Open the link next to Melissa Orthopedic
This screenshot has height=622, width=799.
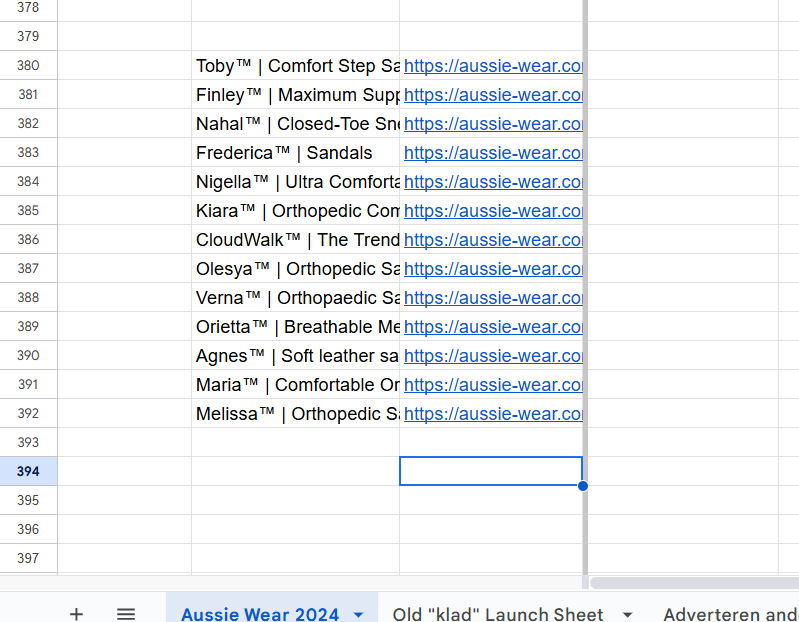492,414
